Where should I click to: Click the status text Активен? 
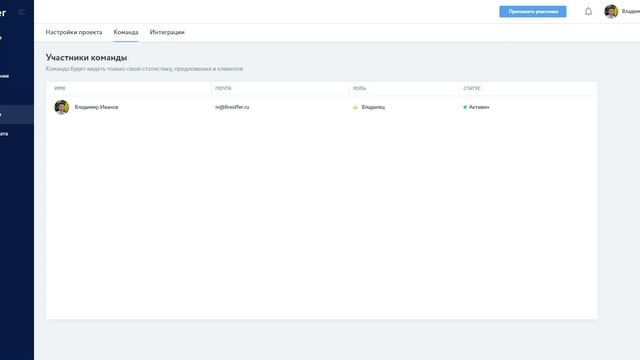pos(479,107)
